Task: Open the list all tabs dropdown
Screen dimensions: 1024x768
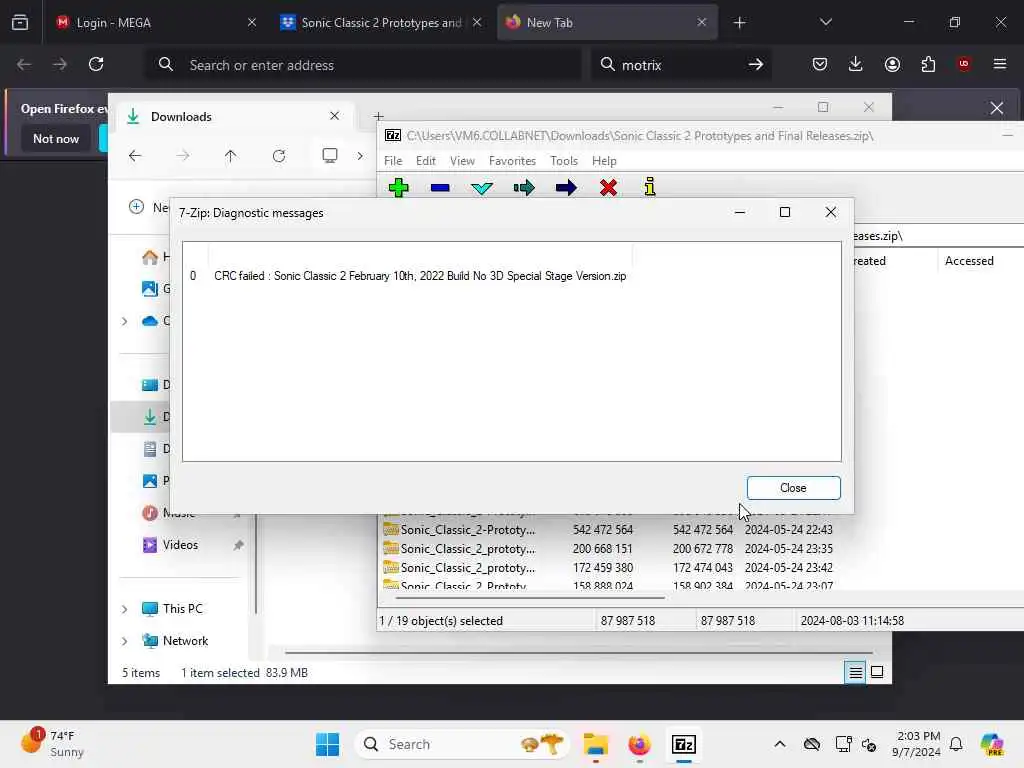Action: pos(825,22)
